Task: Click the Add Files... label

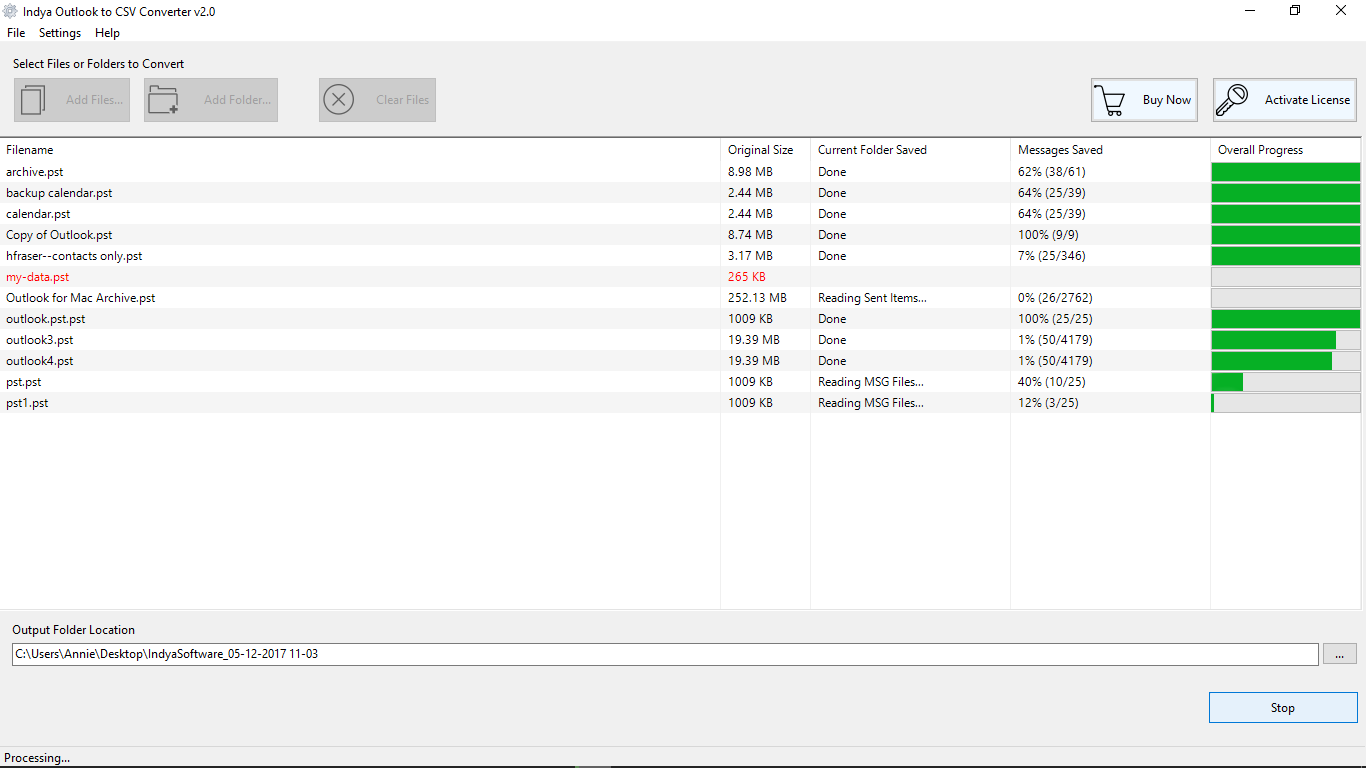Action: 94,100
